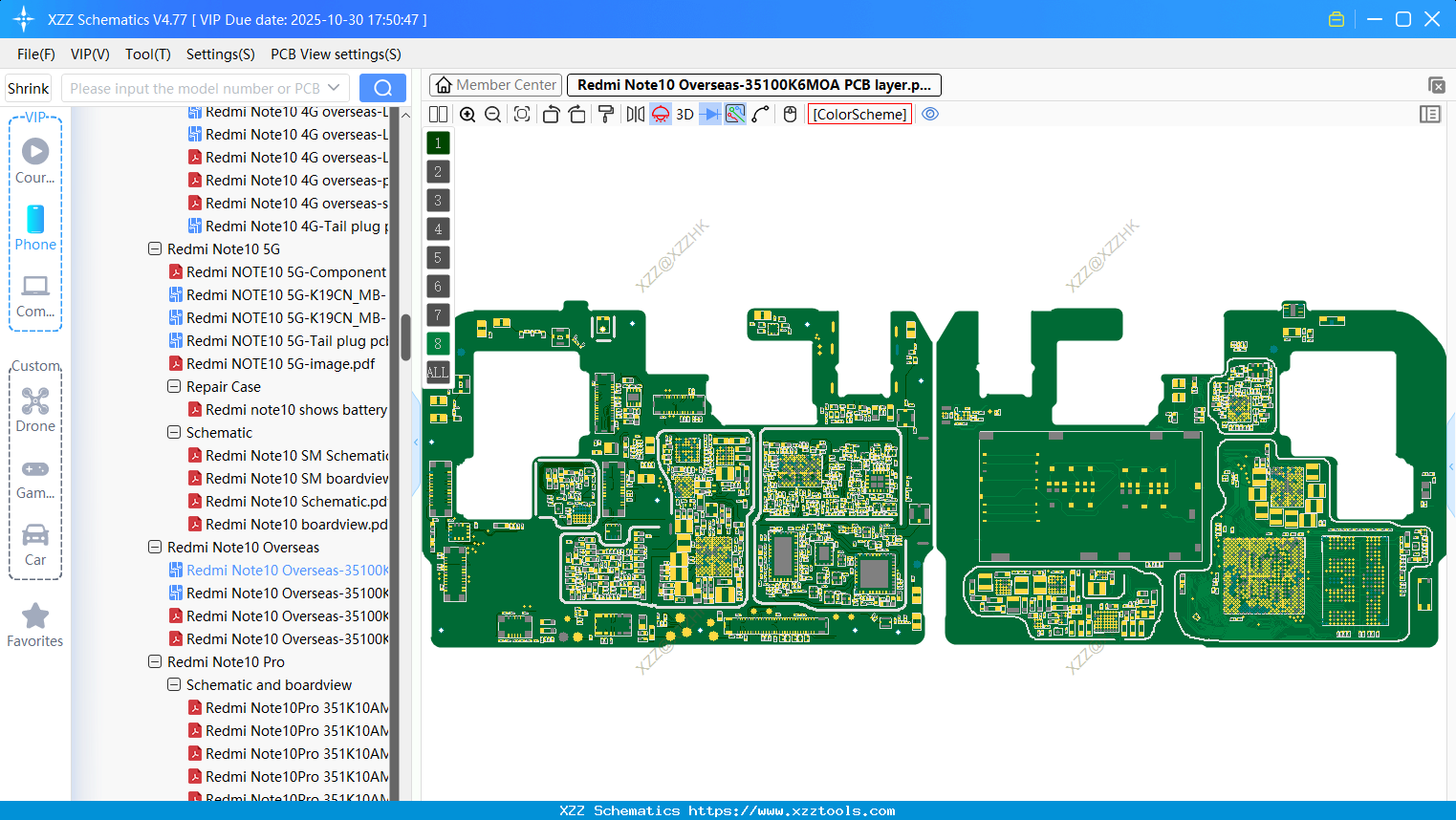Open the paint brush coloring tool
Viewport: 1456px width, 820px height.
pos(605,114)
